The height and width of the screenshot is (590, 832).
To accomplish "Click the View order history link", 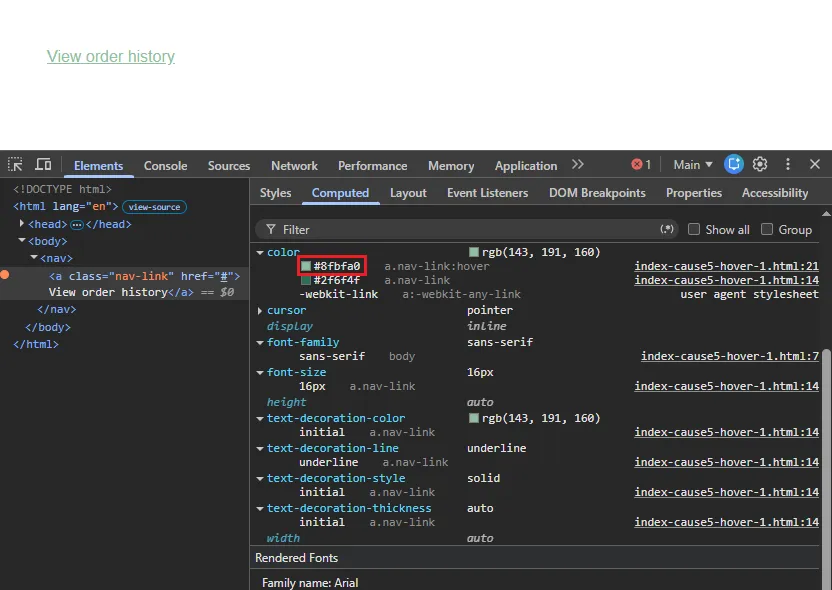I will point(110,56).
